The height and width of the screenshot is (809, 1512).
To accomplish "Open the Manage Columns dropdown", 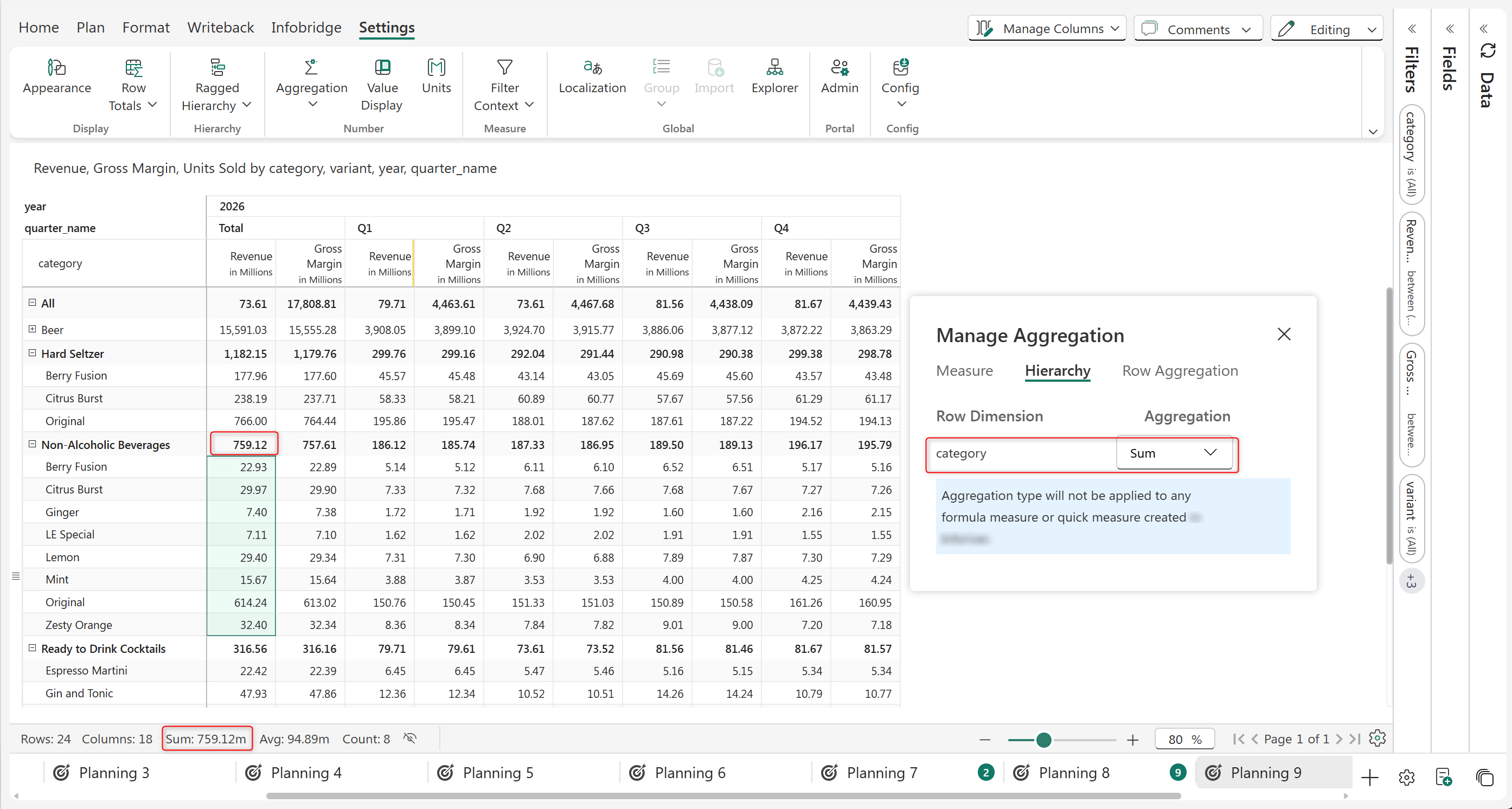I will click(x=1047, y=29).
